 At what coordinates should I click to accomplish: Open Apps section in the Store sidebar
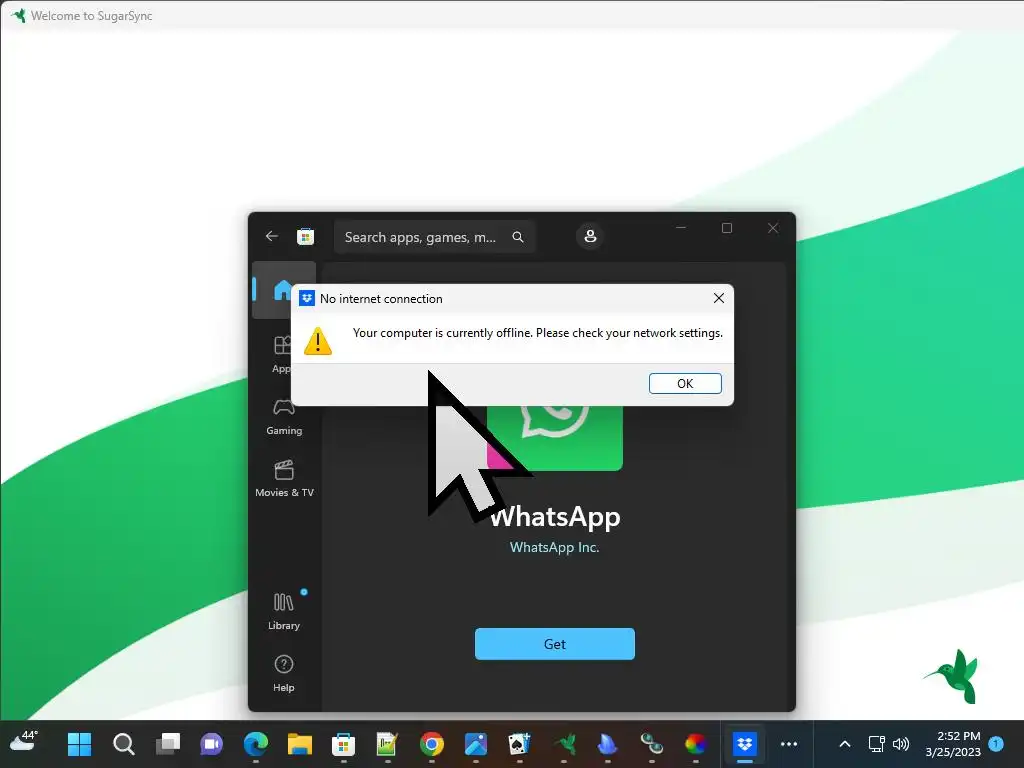click(283, 354)
